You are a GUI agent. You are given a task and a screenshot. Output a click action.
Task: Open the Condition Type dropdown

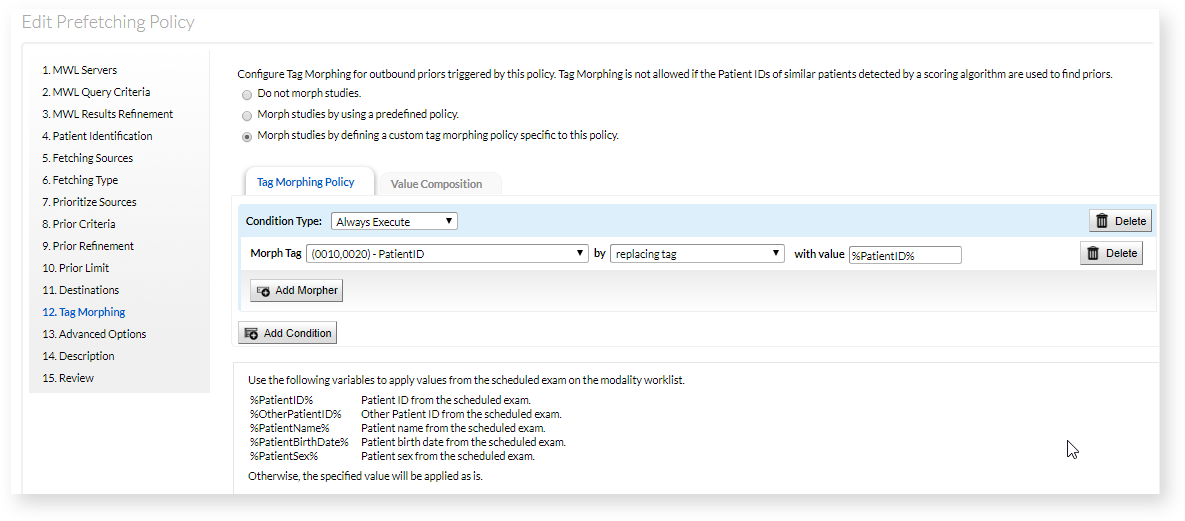coord(394,222)
